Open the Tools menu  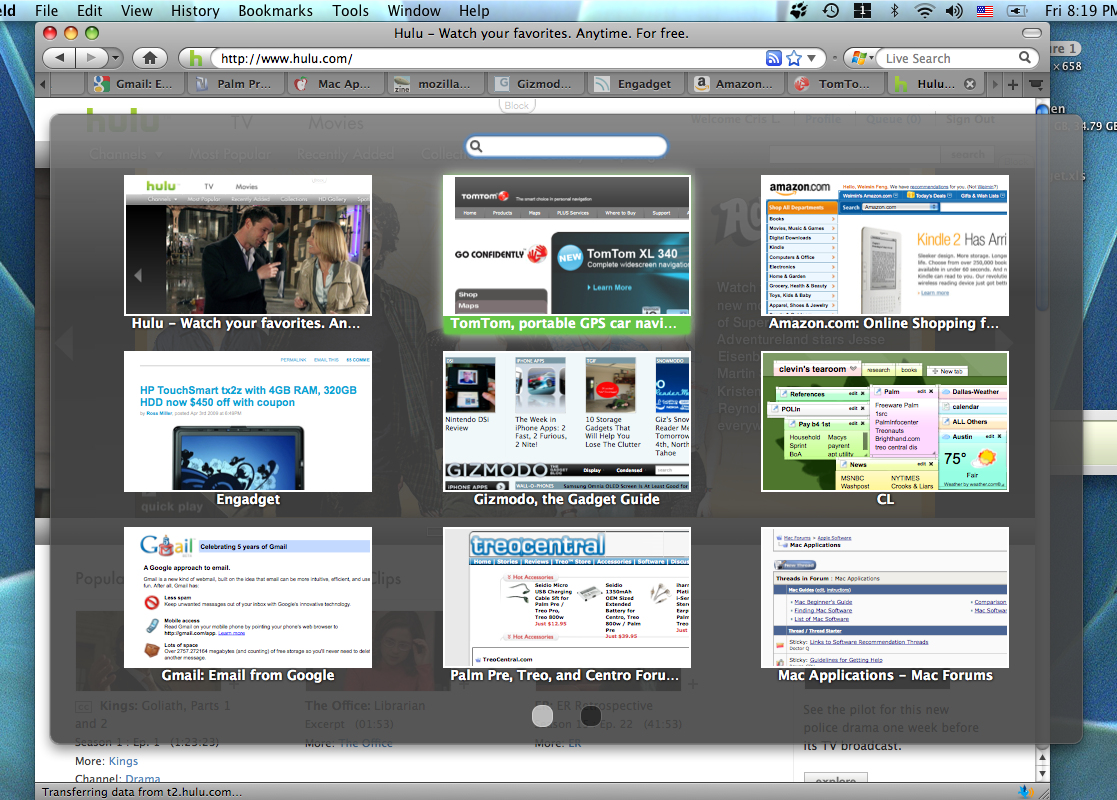pyautogui.click(x=350, y=11)
